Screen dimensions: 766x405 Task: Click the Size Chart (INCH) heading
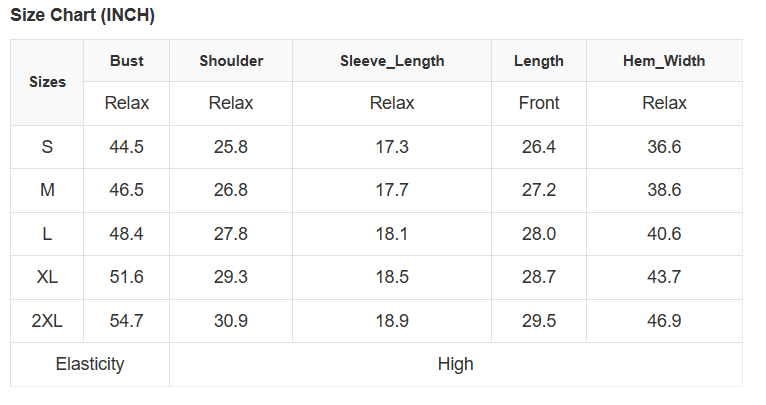click(x=83, y=16)
